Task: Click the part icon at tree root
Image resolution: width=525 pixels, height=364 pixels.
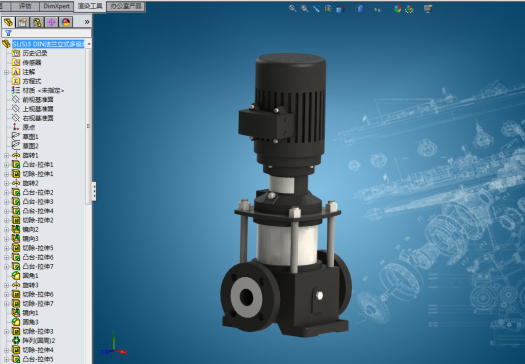Action: [x=6, y=44]
